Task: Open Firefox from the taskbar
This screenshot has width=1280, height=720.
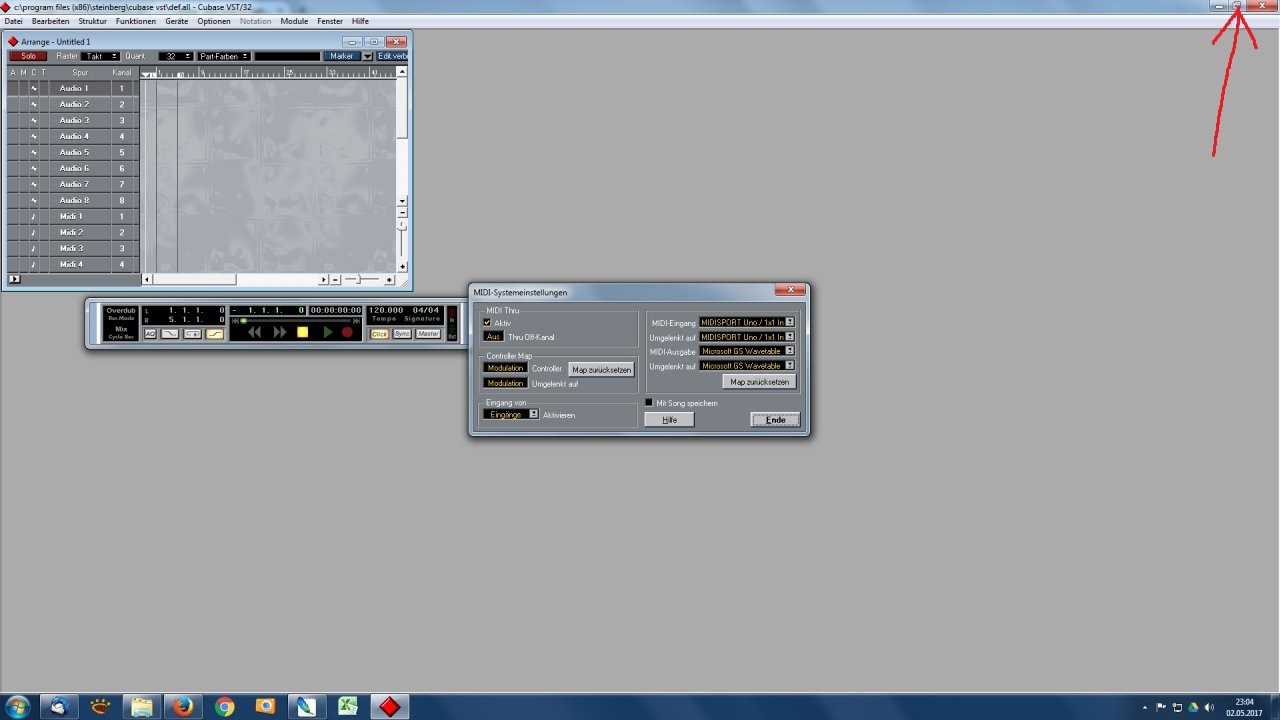Action: click(x=182, y=706)
